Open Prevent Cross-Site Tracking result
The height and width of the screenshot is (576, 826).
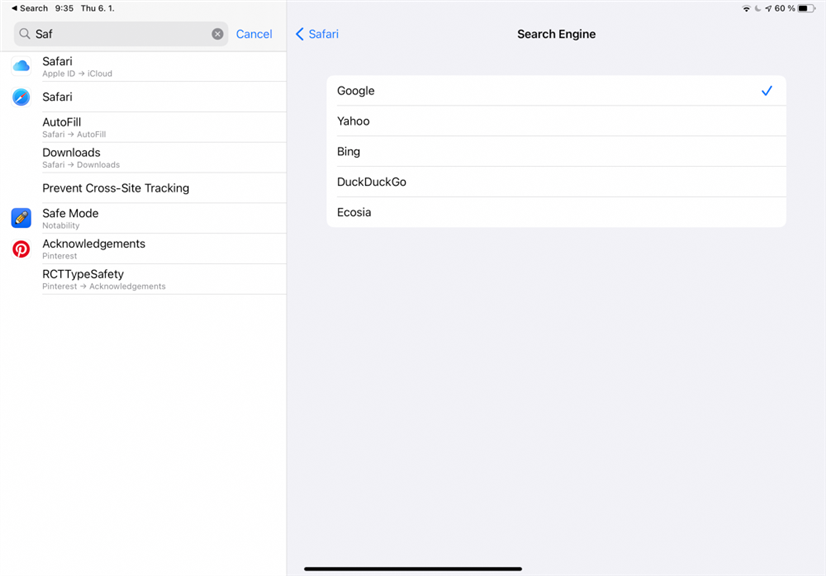[150, 188]
